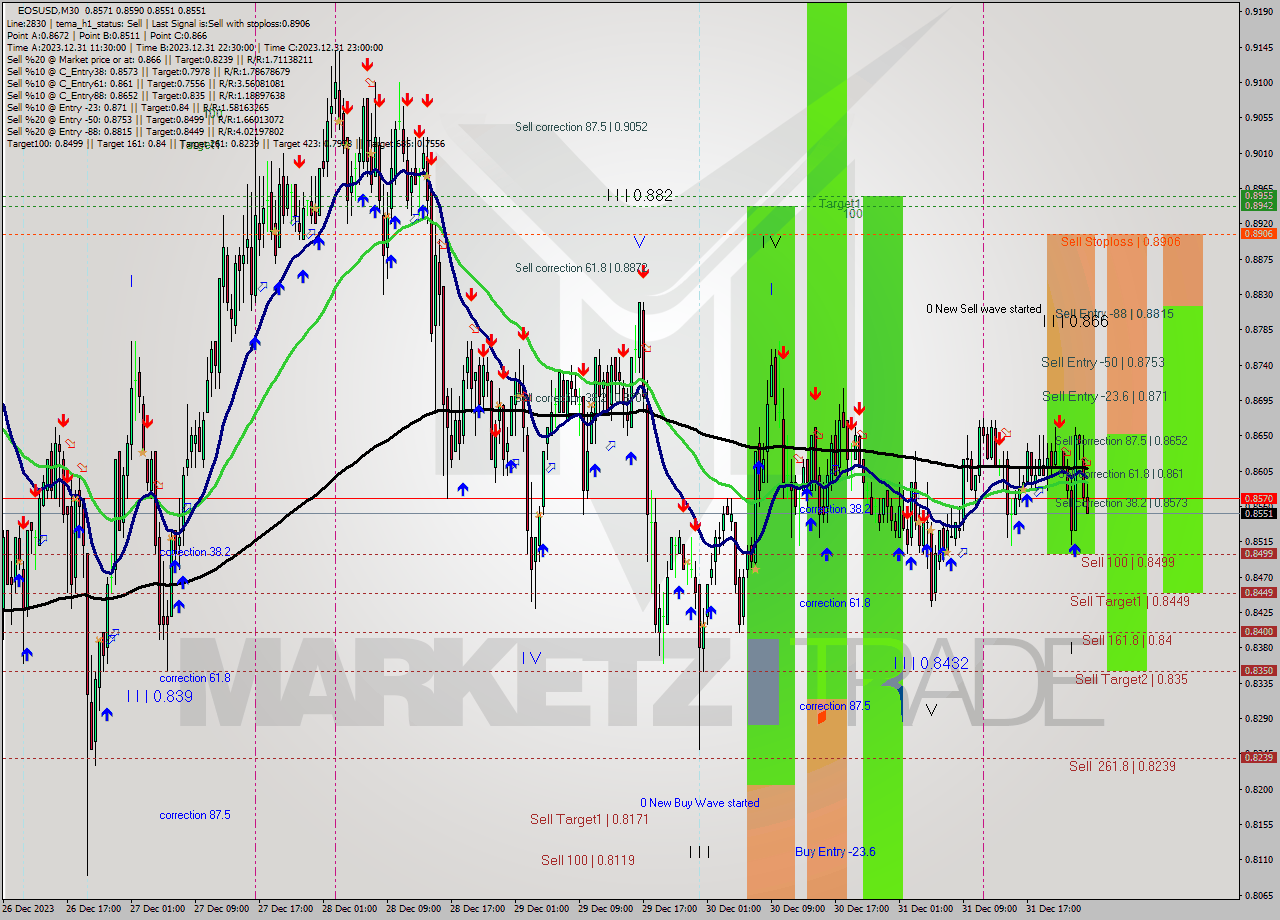Click the 'Sell 161.8 | 0.84' label
The height and width of the screenshot is (920, 1280).
(1127, 641)
